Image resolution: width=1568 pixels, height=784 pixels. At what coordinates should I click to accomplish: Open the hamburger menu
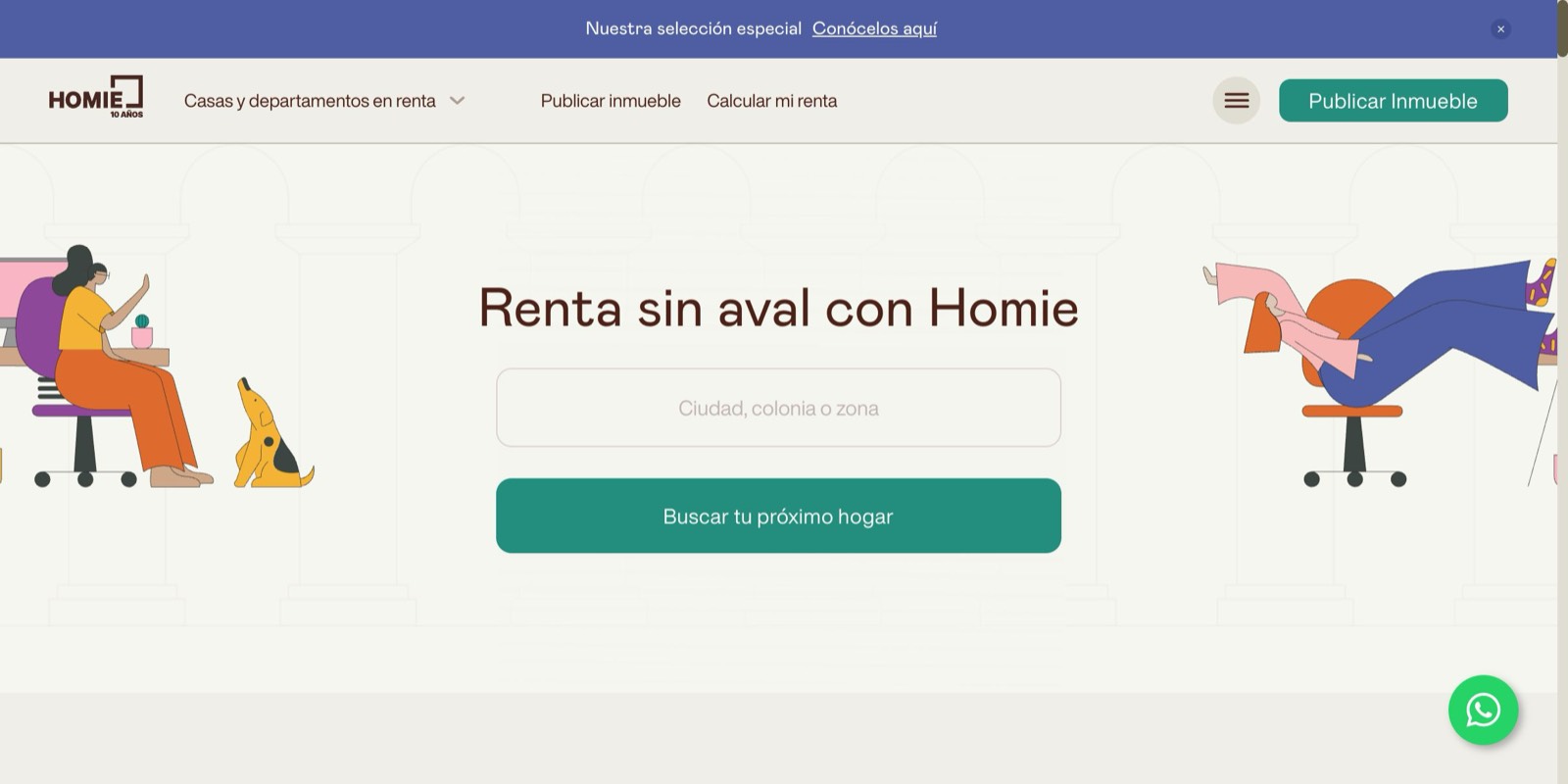click(1236, 101)
